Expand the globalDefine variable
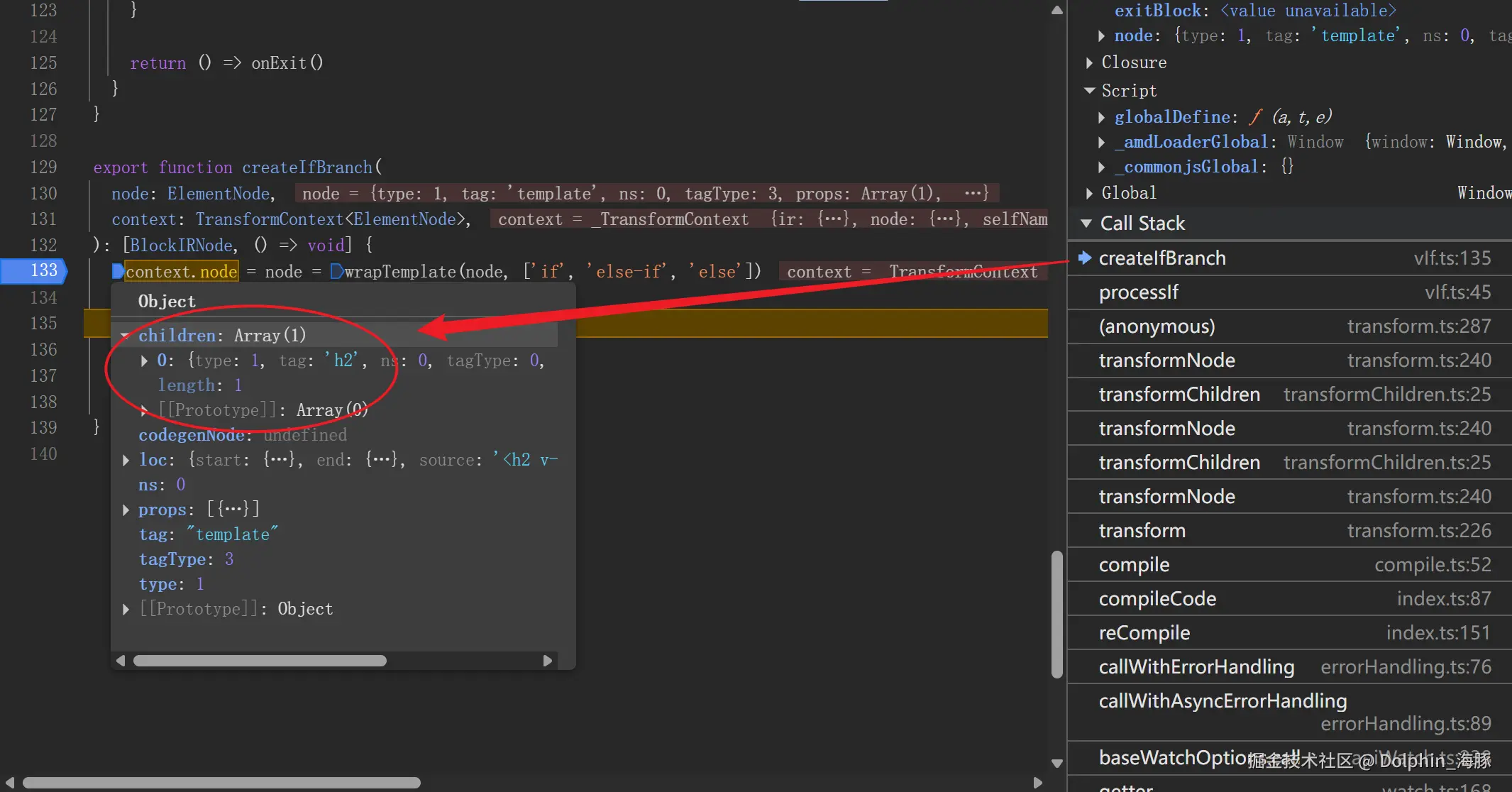The height and width of the screenshot is (792, 1512). tap(1101, 117)
